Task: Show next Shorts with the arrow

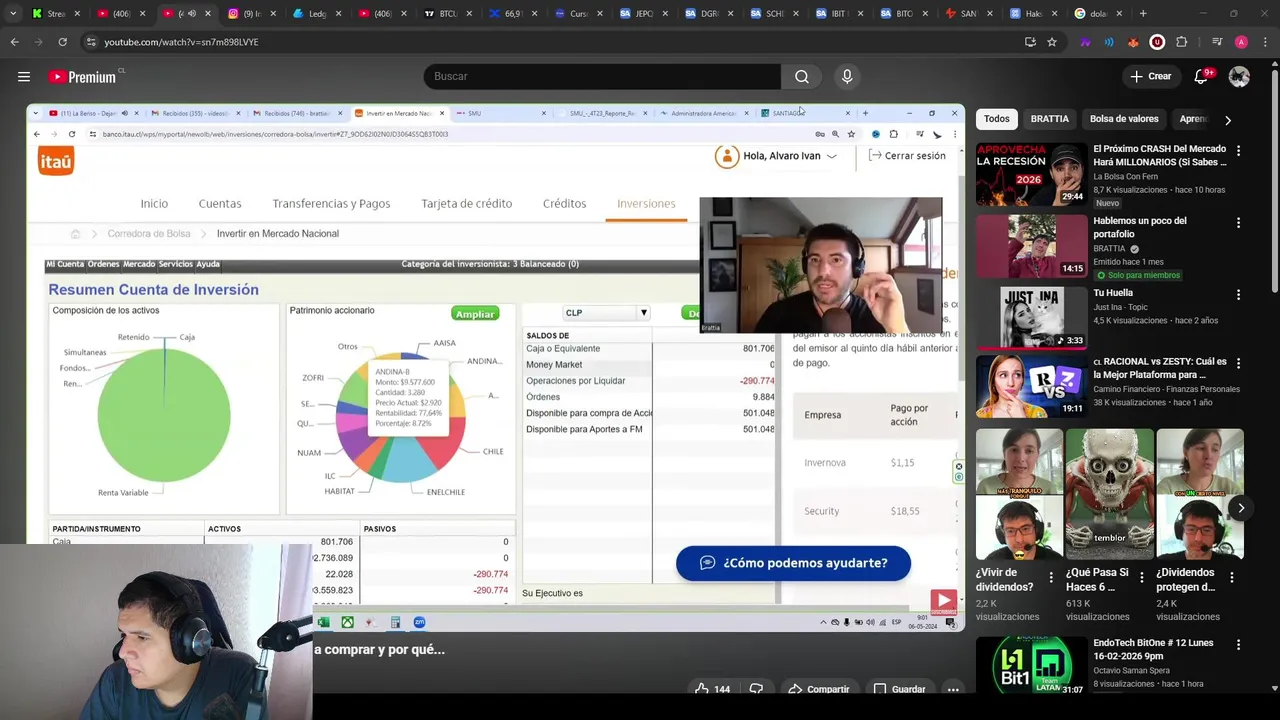Action: tap(1241, 508)
